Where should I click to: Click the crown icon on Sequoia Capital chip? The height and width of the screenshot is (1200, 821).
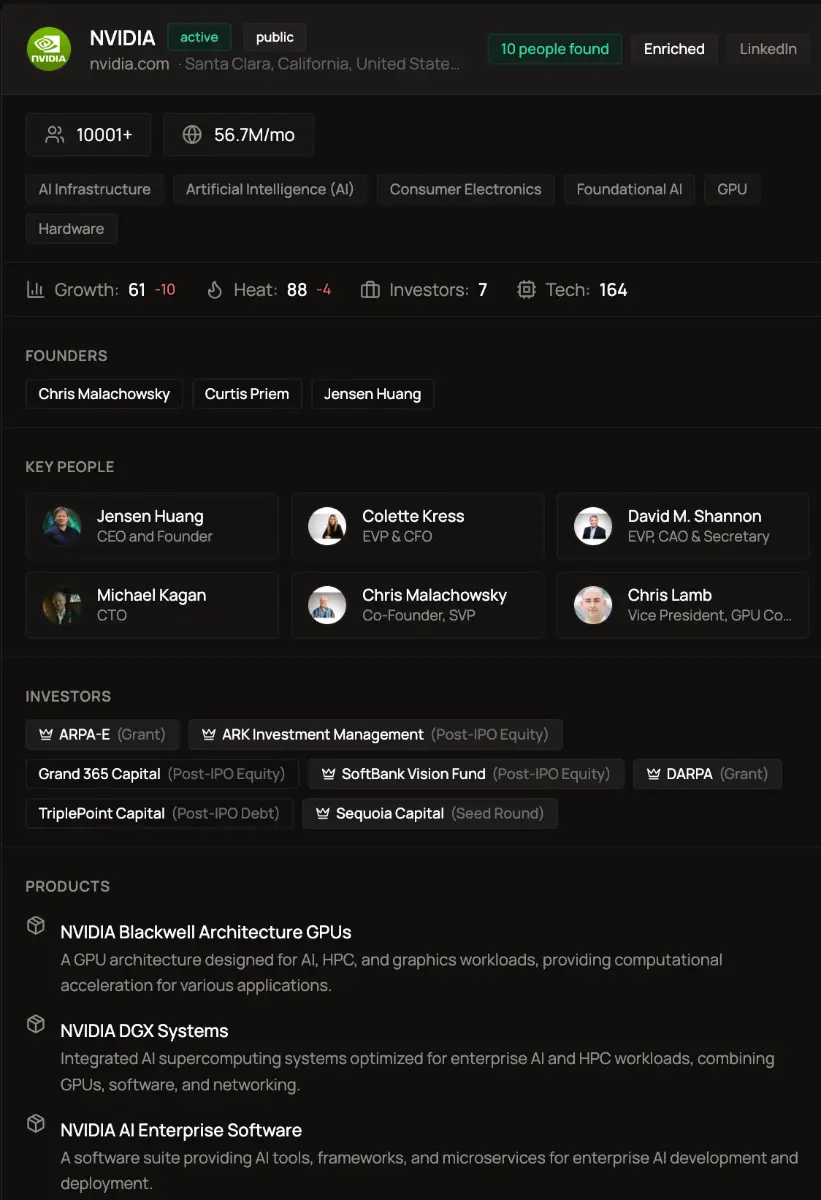322,813
